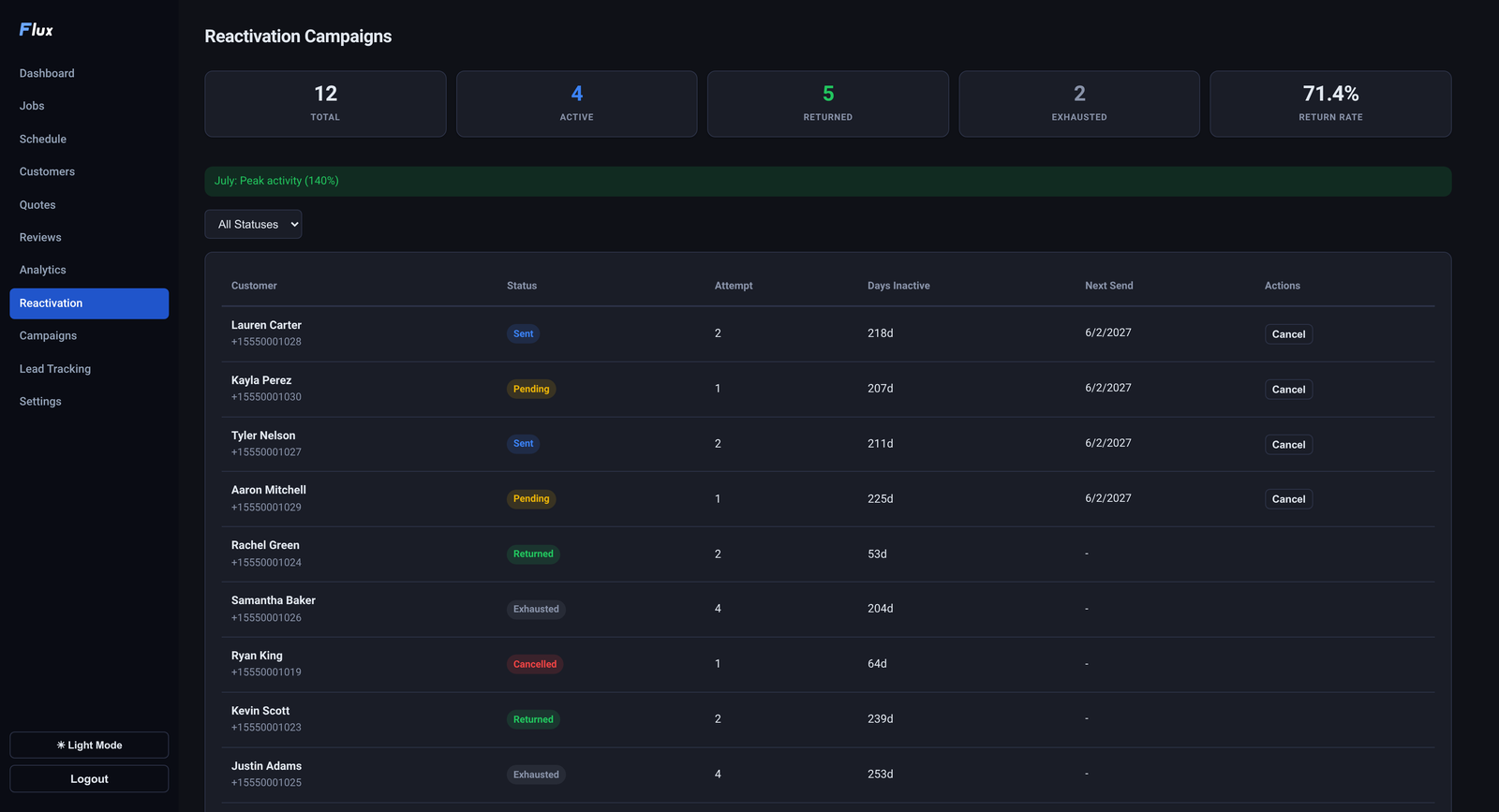Cancel Kayla Perez's campaign

[1288, 390]
